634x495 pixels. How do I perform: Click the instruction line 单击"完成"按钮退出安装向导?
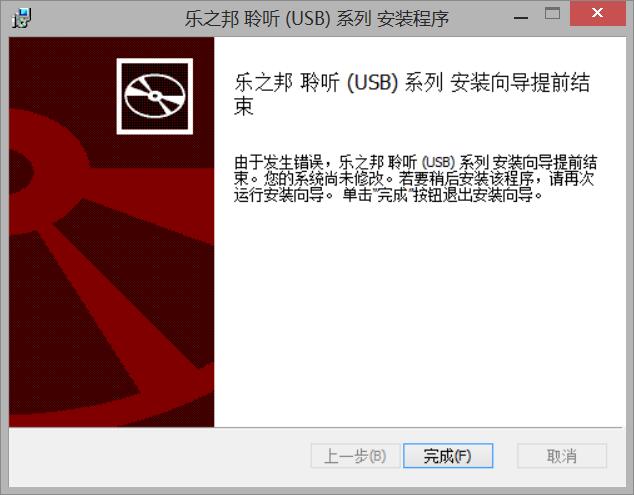click(442, 195)
